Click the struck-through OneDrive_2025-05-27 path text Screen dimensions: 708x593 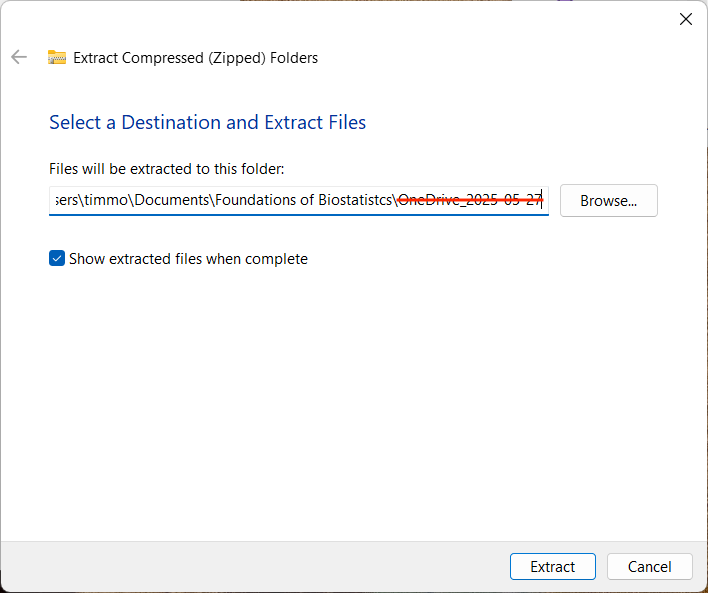468,200
